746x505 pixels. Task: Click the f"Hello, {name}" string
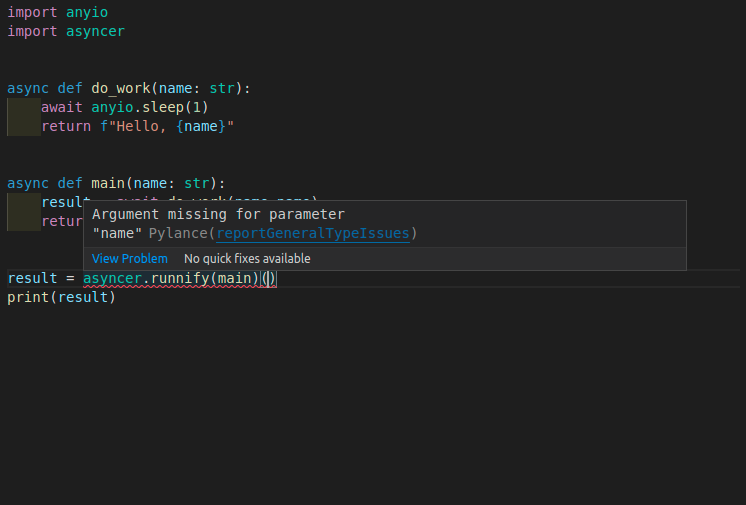pyautogui.click(x=166, y=126)
